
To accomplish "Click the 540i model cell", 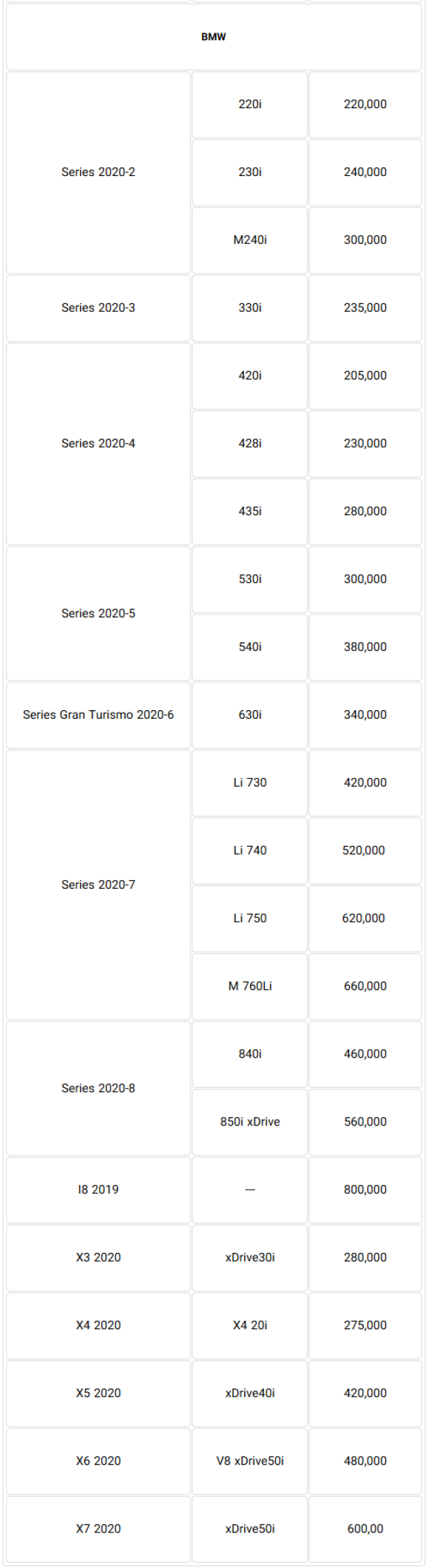I will pyautogui.click(x=249, y=647).
